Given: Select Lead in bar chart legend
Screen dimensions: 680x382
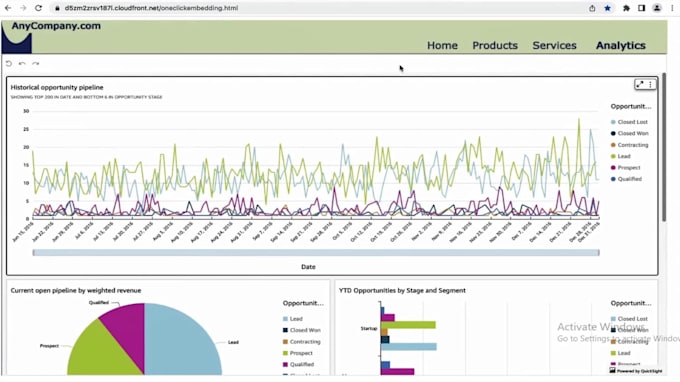Looking at the screenshot, I should pos(621,353).
